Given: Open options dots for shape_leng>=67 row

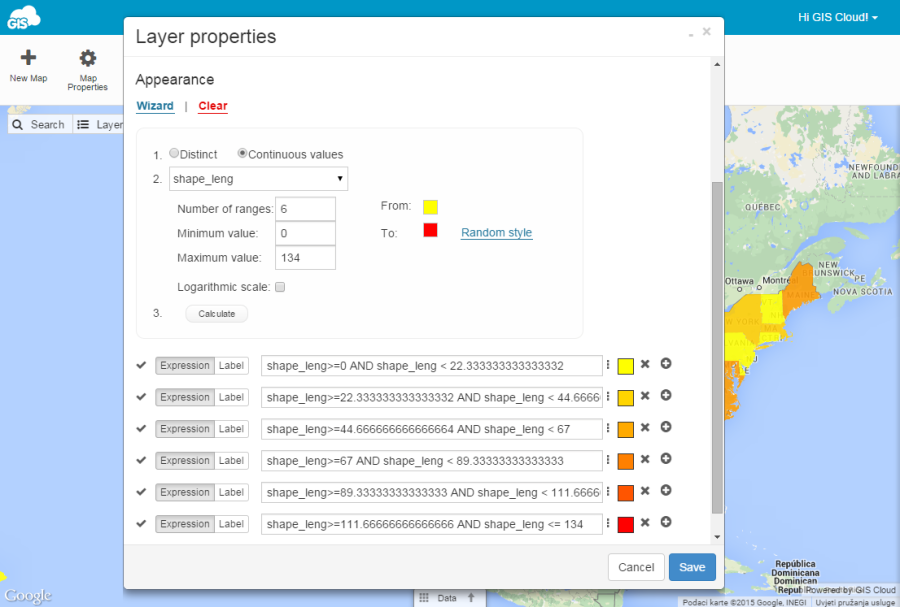Looking at the screenshot, I should 608,460.
